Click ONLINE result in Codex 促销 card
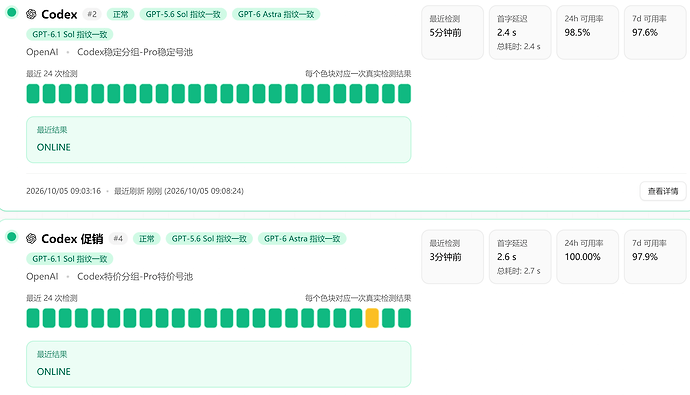 [x=54, y=372]
